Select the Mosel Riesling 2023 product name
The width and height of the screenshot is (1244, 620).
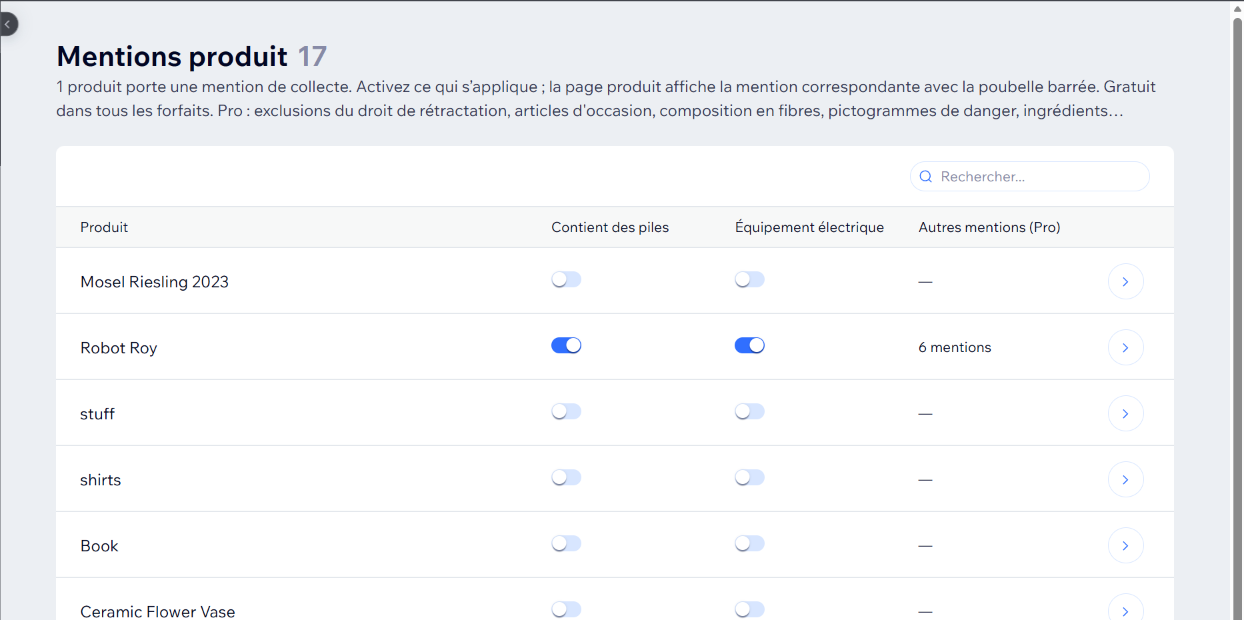click(x=154, y=282)
